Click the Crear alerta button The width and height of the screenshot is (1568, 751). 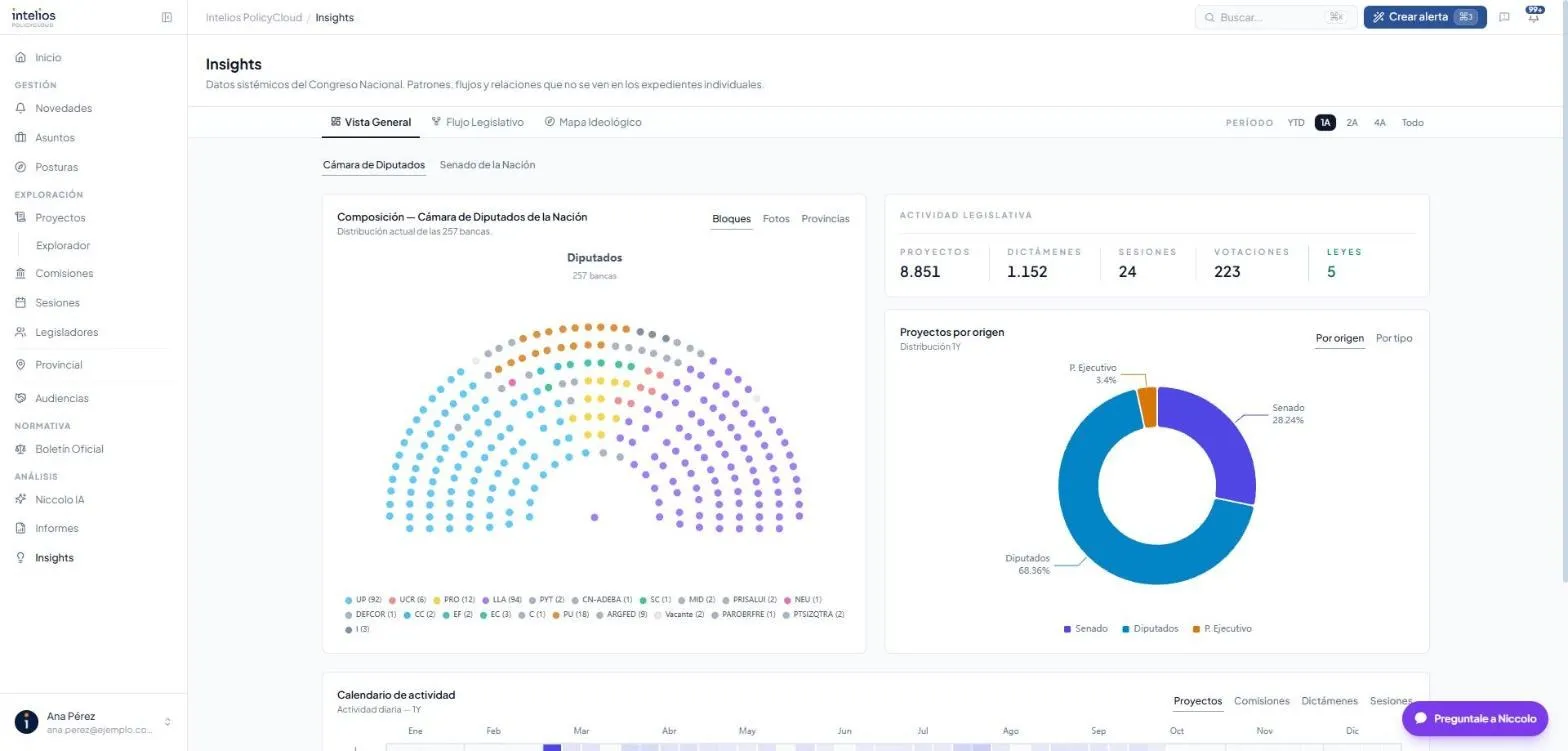pyautogui.click(x=1425, y=17)
